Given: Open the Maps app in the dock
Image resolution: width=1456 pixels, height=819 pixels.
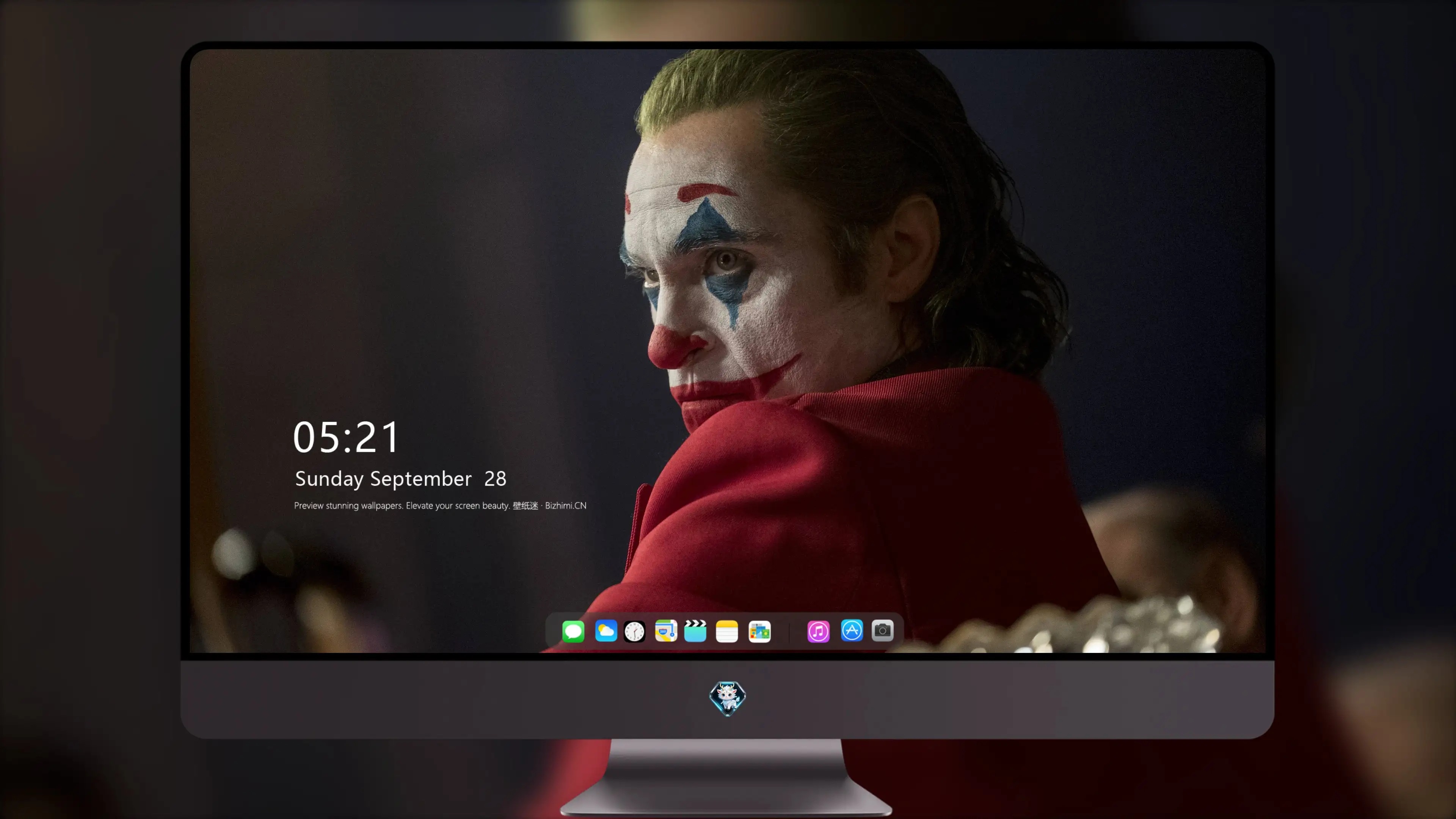Looking at the screenshot, I should [x=666, y=631].
